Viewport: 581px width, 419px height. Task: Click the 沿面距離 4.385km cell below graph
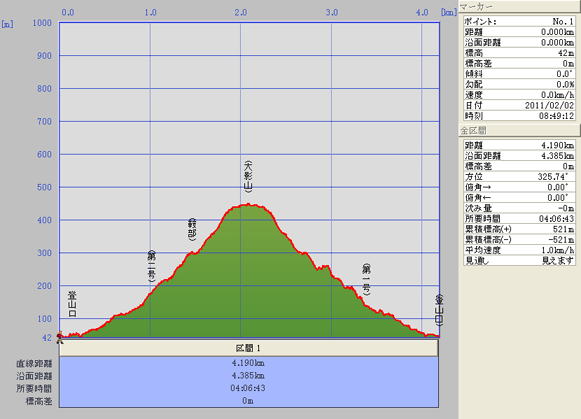(x=249, y=376)
